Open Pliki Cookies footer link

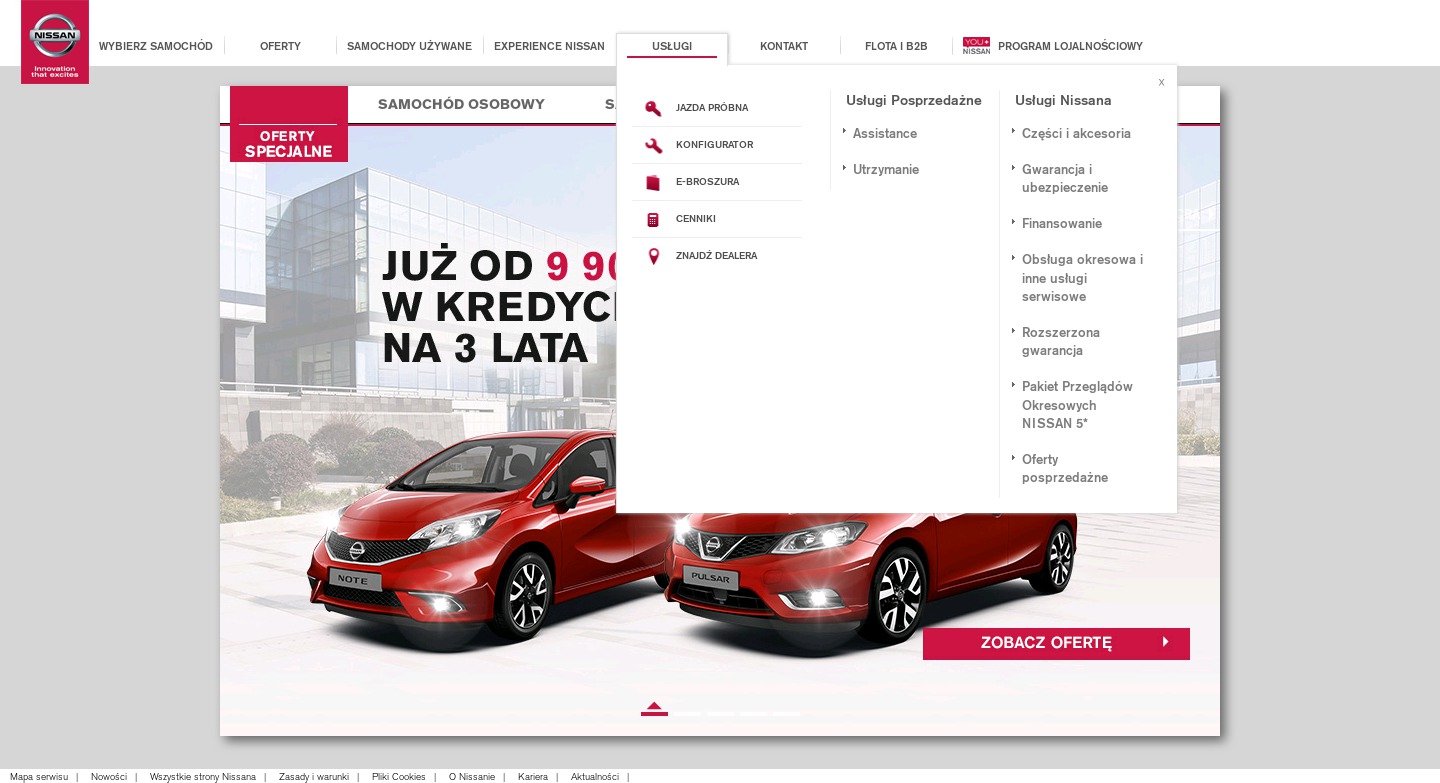(398, 777)
